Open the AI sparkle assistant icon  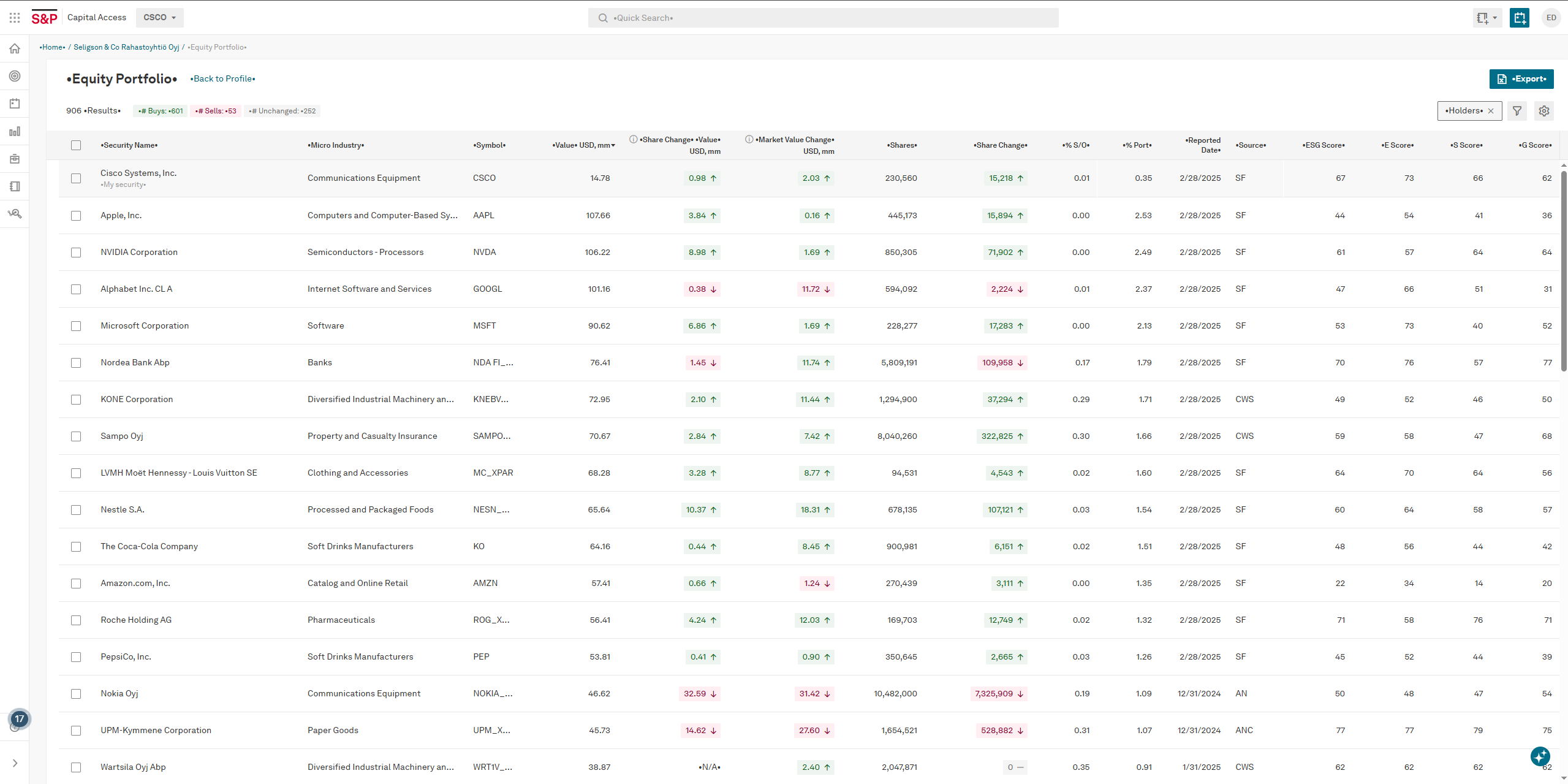(1540, 756)
